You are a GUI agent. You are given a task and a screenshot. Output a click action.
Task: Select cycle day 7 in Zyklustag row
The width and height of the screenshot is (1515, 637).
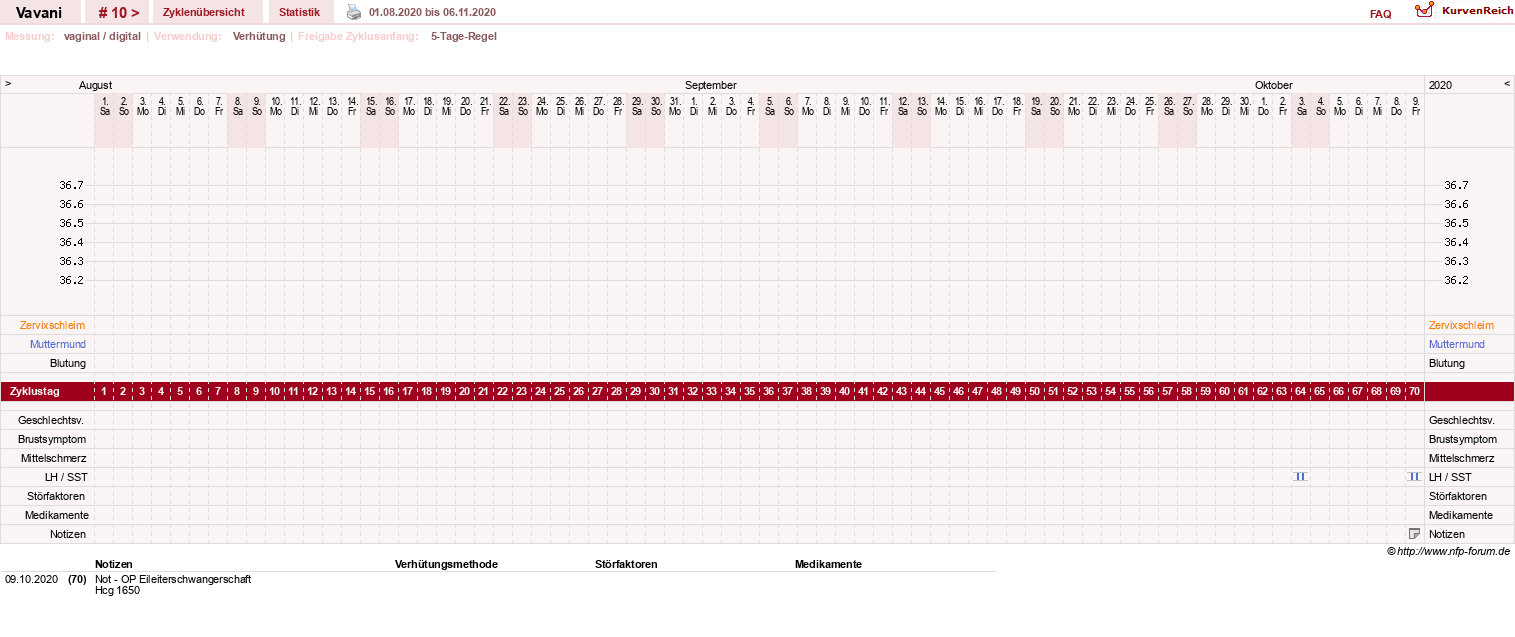coord(218,391)
